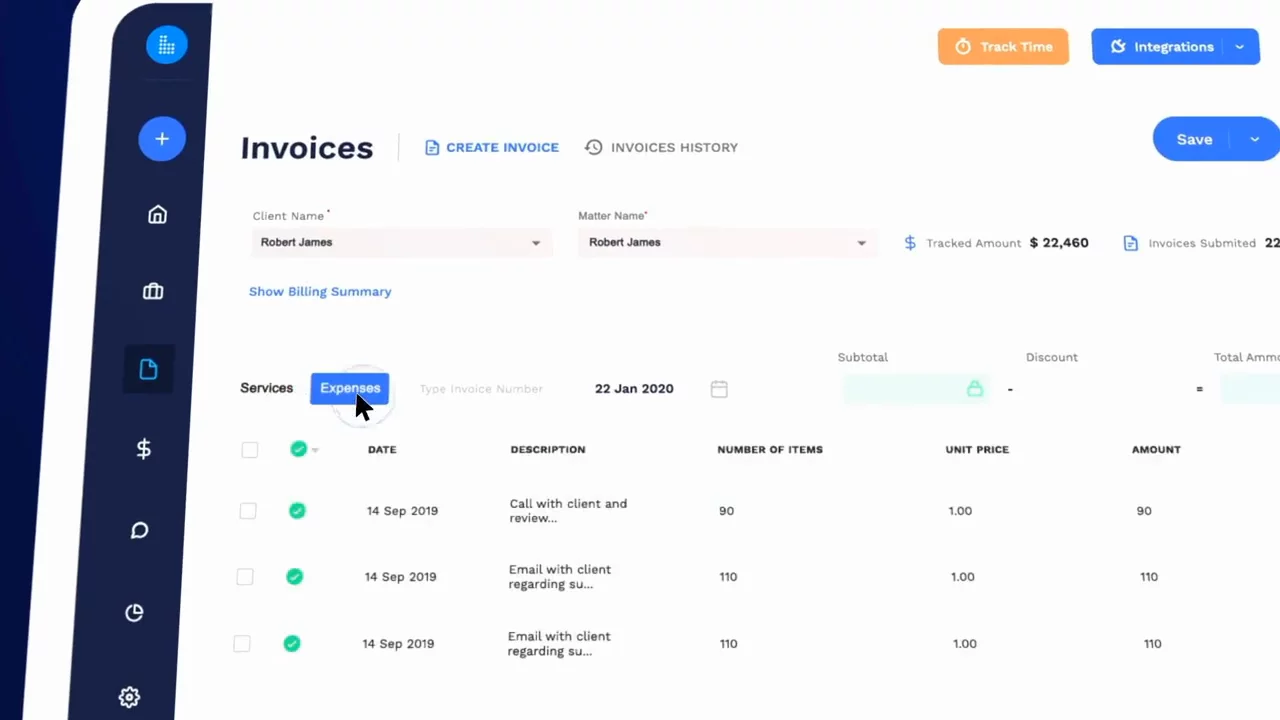Image resolution: width=1280 pixels, height=720 pixels.
Task: Click the DESCRIPTION column header
Action: coord(548,450)
